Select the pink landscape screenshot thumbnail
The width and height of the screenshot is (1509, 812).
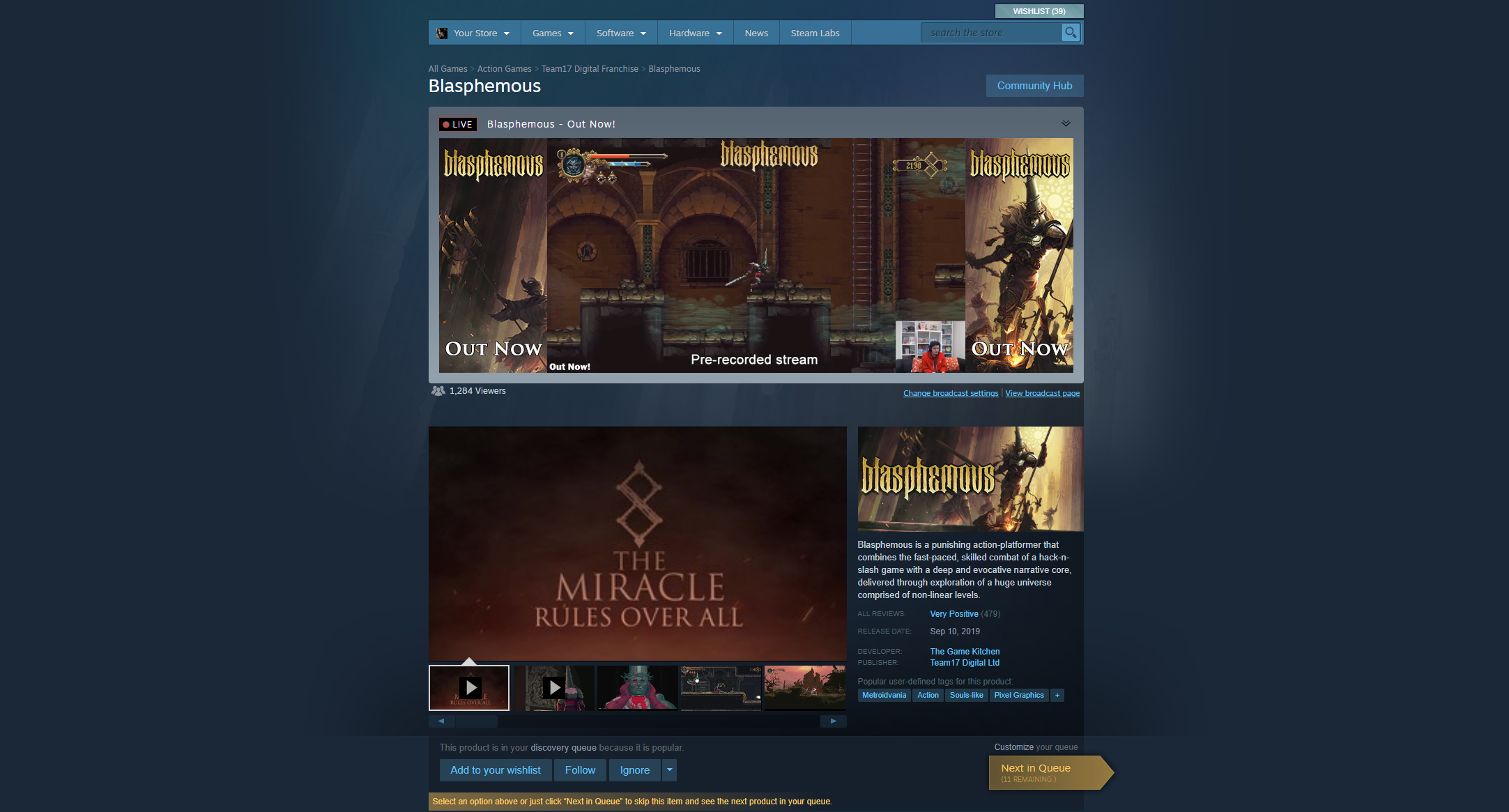click(x=805, y=688)
